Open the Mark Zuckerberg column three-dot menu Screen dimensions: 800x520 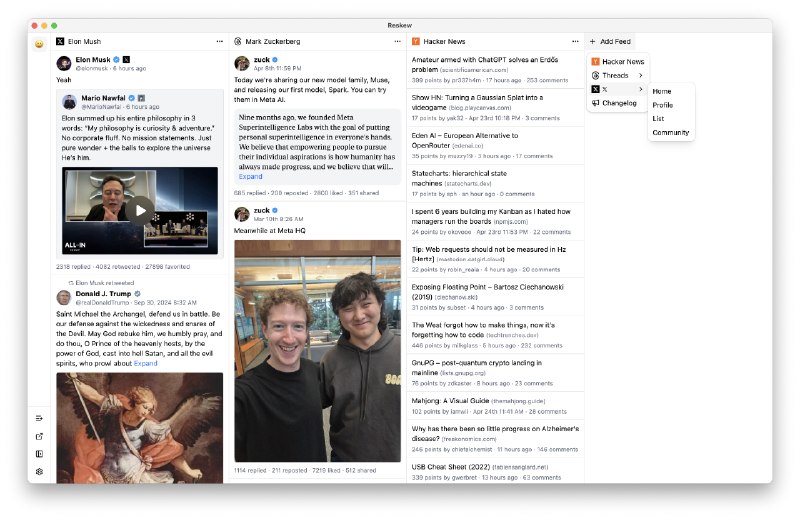(x=397, y=41)
